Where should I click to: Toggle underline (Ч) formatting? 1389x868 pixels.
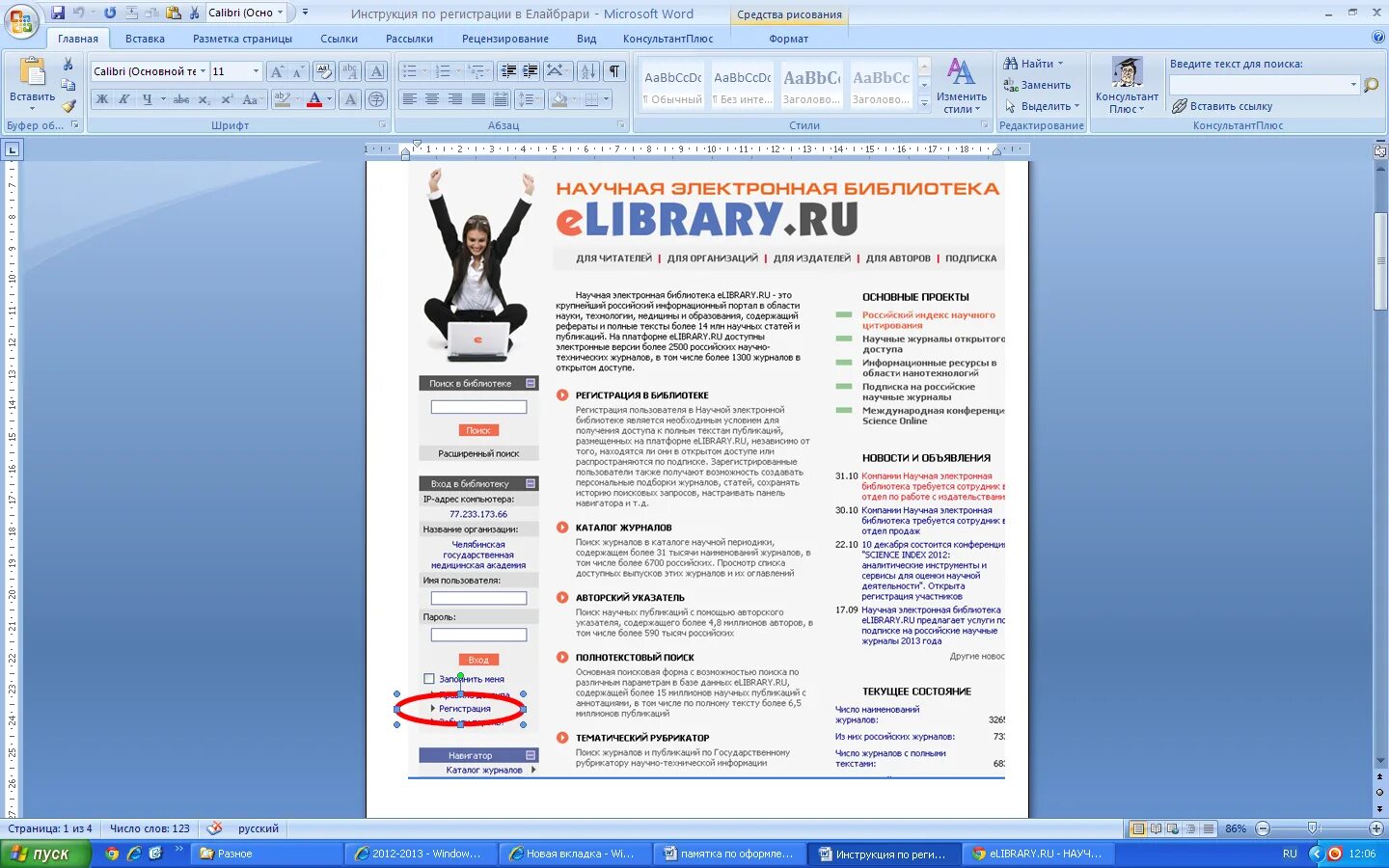pyautogui.click(x=147, y=99)
